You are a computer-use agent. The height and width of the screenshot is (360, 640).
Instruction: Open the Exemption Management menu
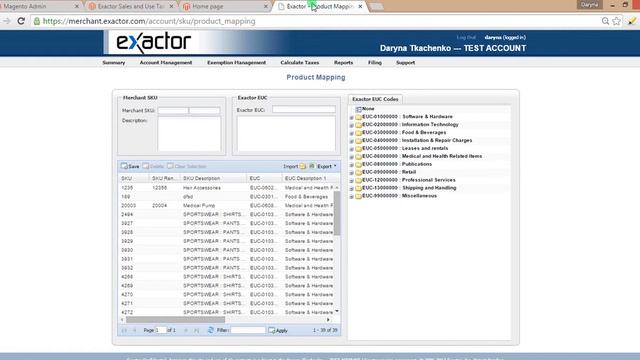click(x=236, y=63)
